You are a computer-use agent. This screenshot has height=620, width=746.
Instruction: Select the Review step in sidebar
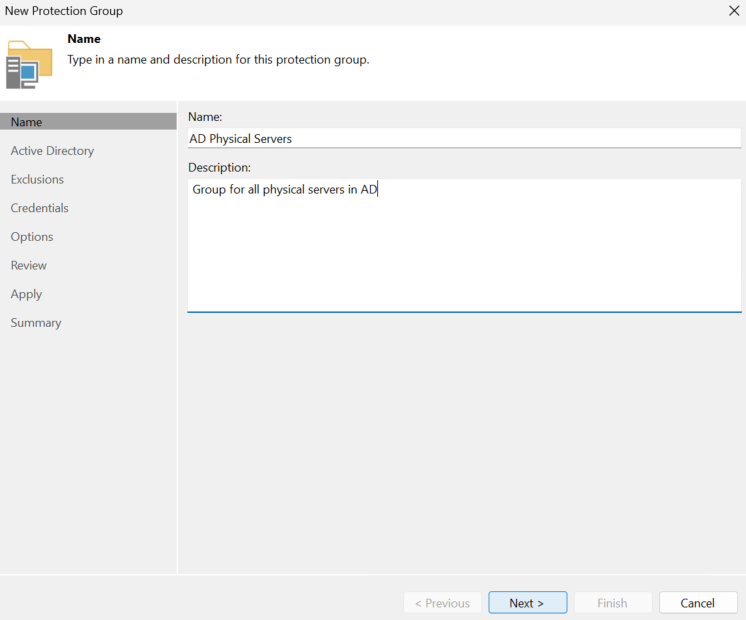pyautogui.click(x=29, y=266)
